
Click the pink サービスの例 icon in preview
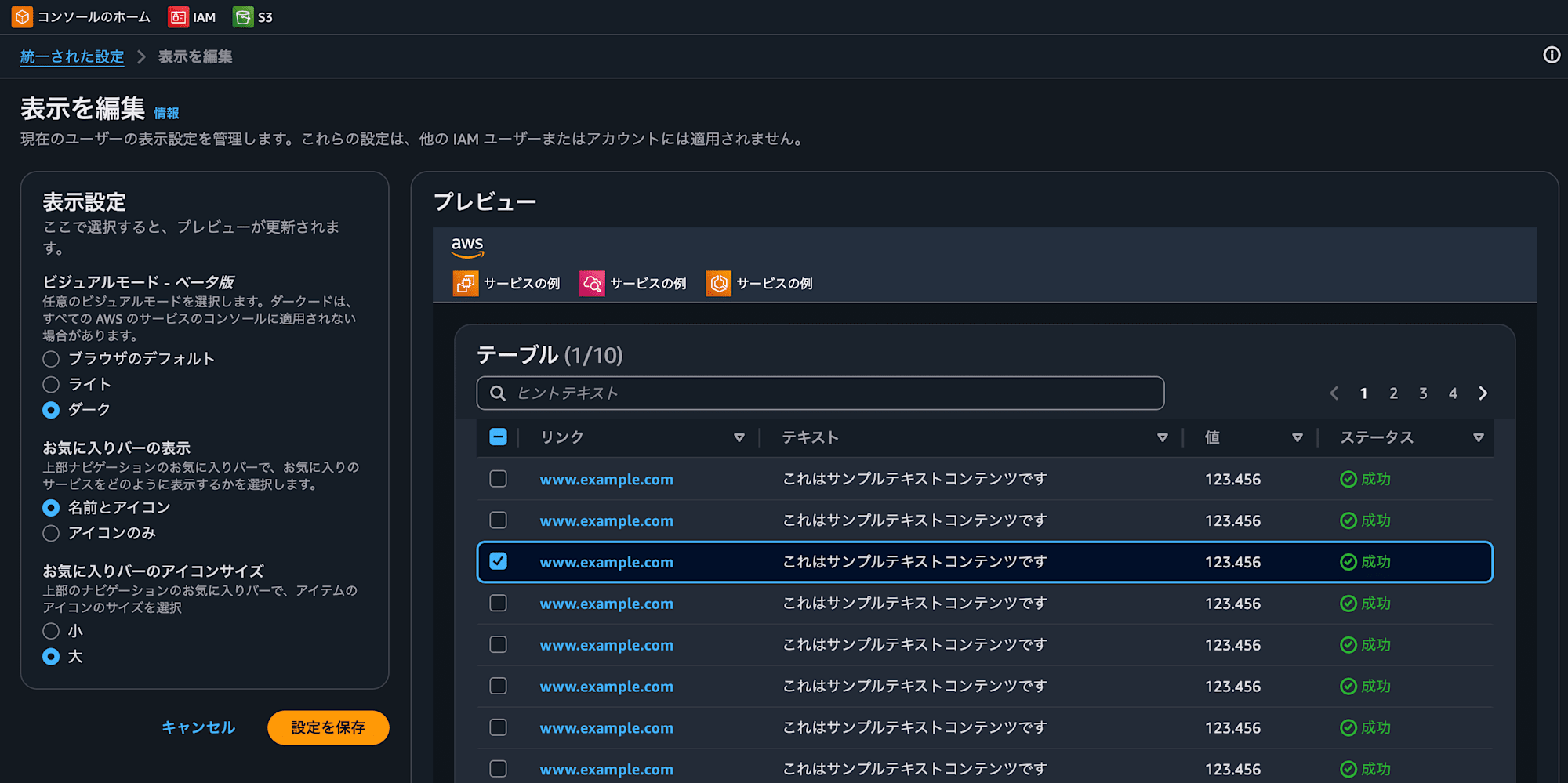[592, 283]
